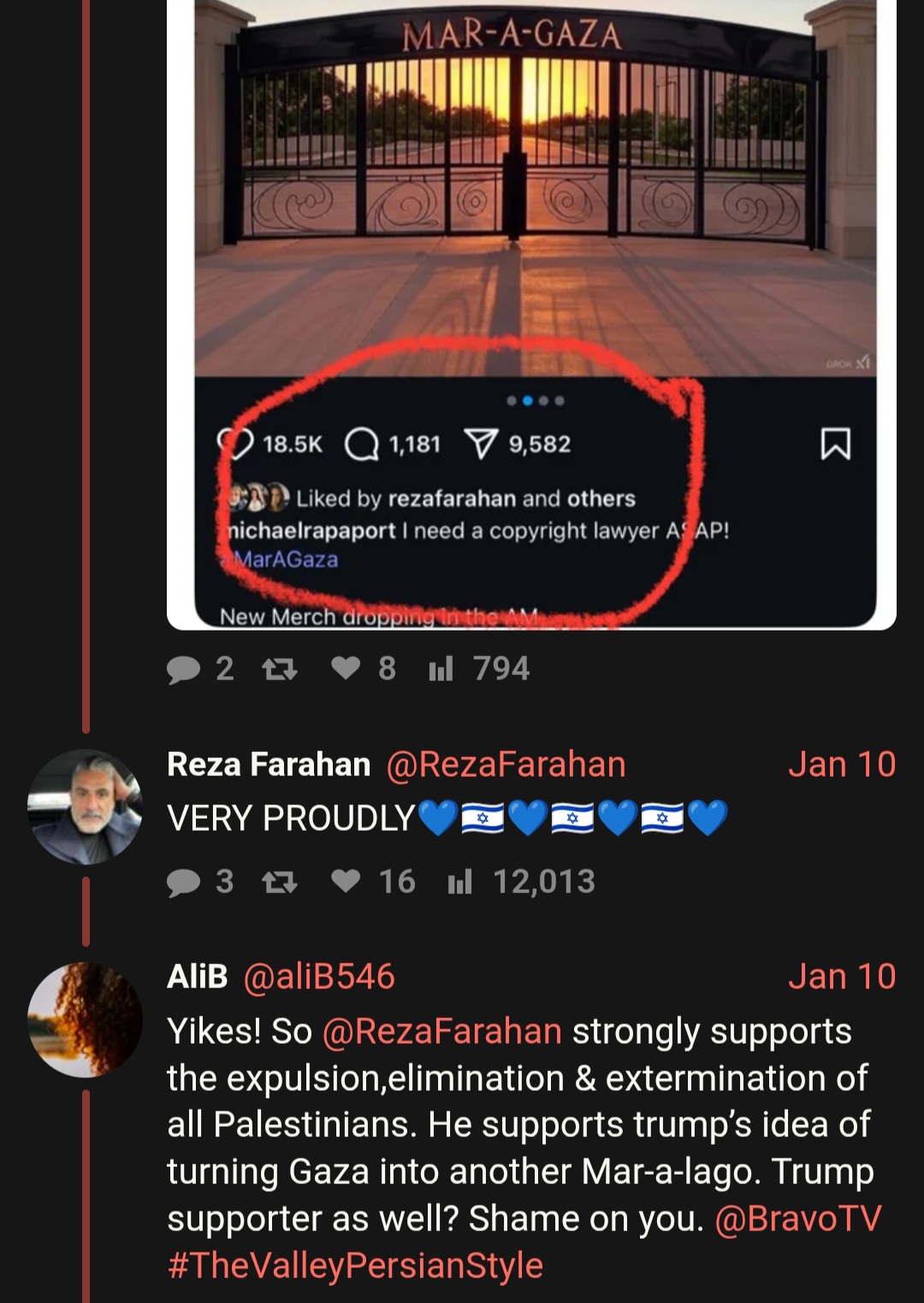Image resolution: width=924 pixels, height=1303 pixels.
Task: Open the #TheValleyPersianStyle hashtag
Action: tap(355, 1265)
